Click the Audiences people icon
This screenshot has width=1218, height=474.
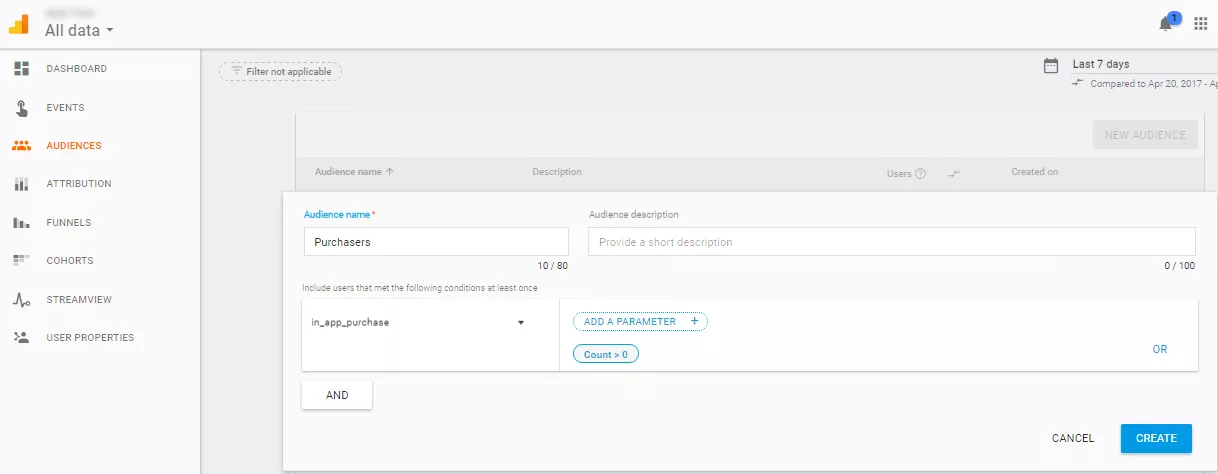[x=21, y=146]
